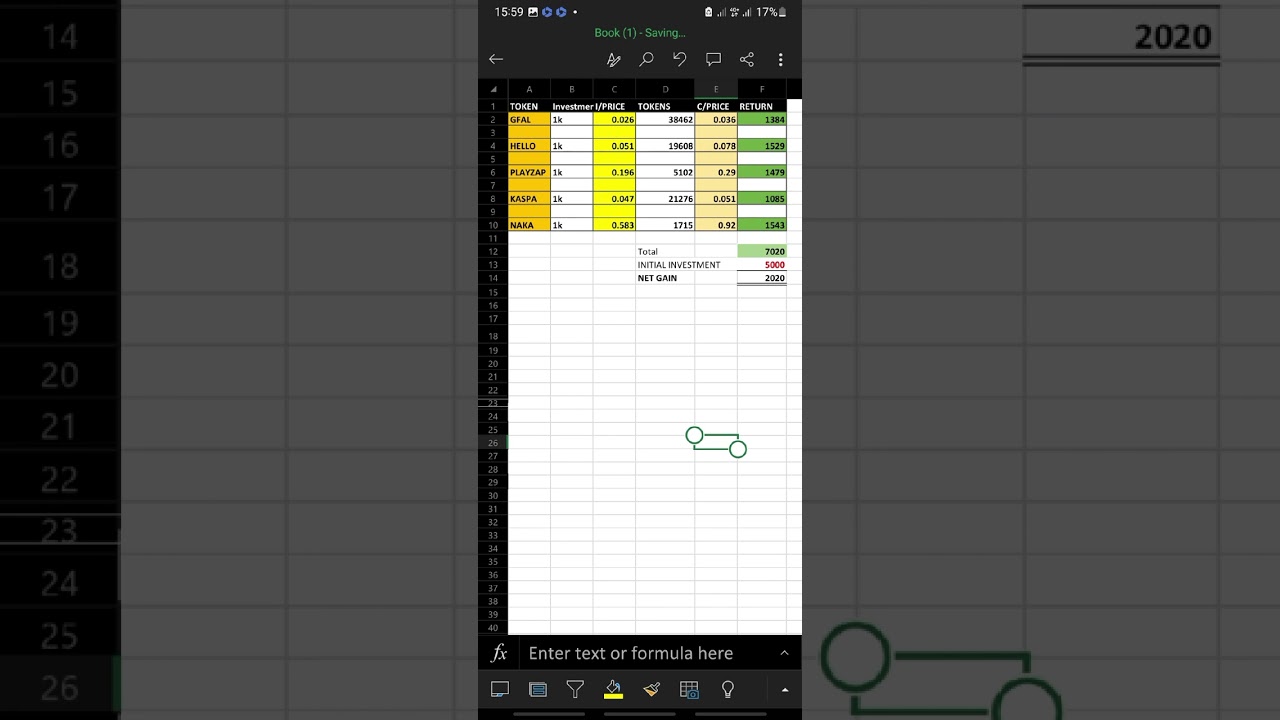Tap the filter funnel icon
The image size is (1280, 720).
[575, 689]
